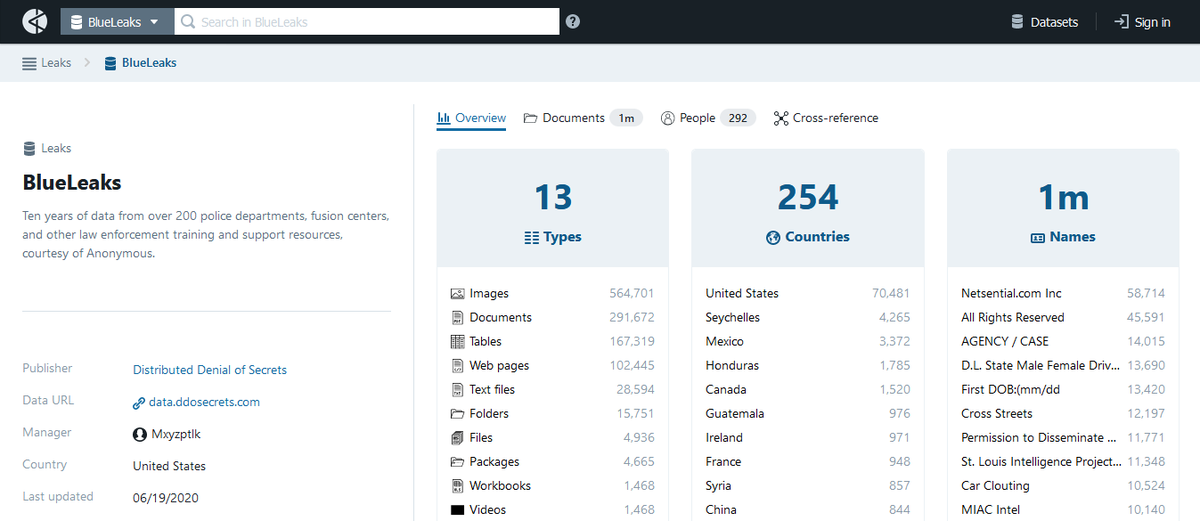Open the search help question mark icon
Image resolution: width=1200 pixels, height=521 pixels.
tap(573, 22)
